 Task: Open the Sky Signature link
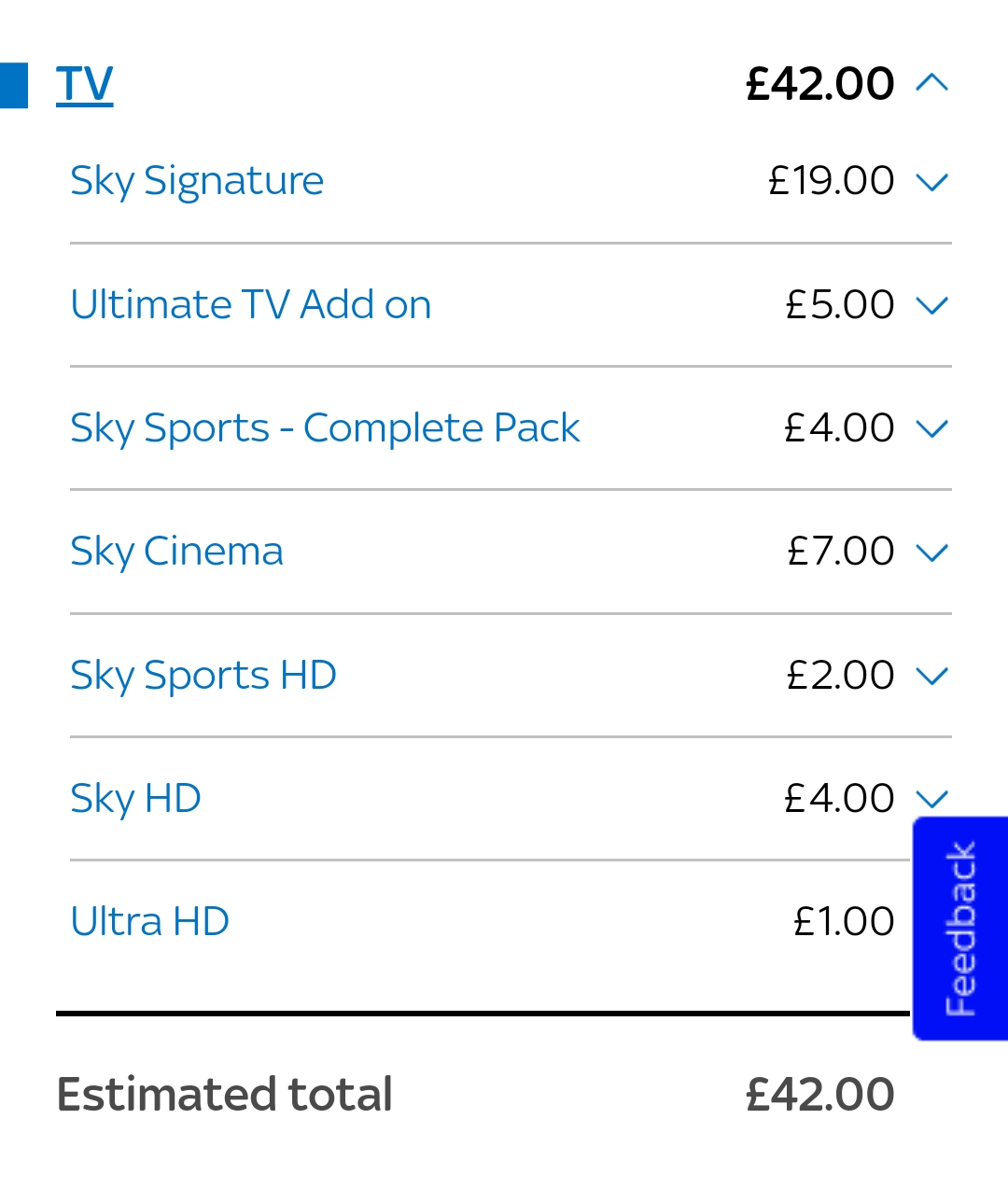pos(197,181)
